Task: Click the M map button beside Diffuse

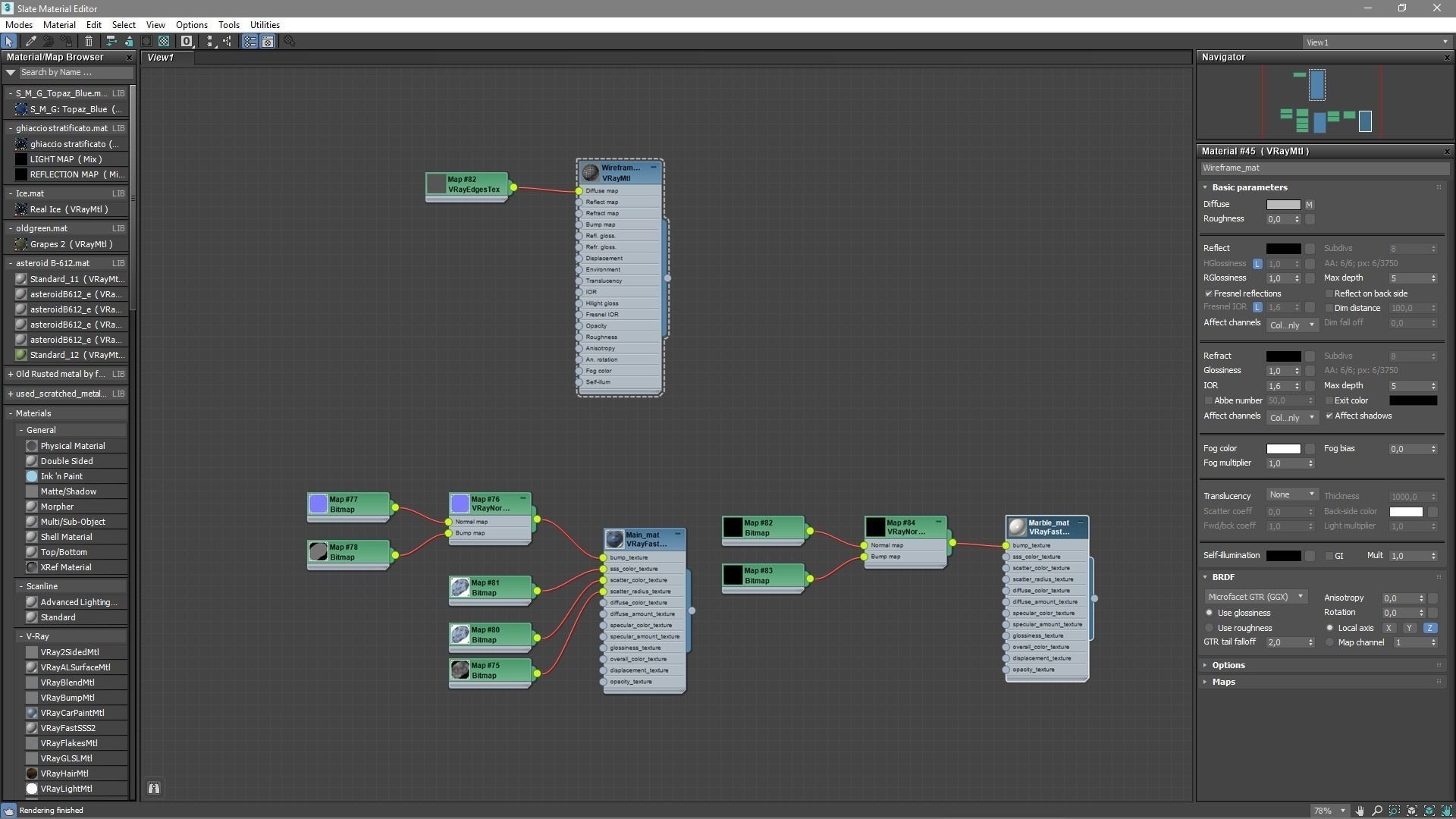Action: click(x=1309, y=205)
